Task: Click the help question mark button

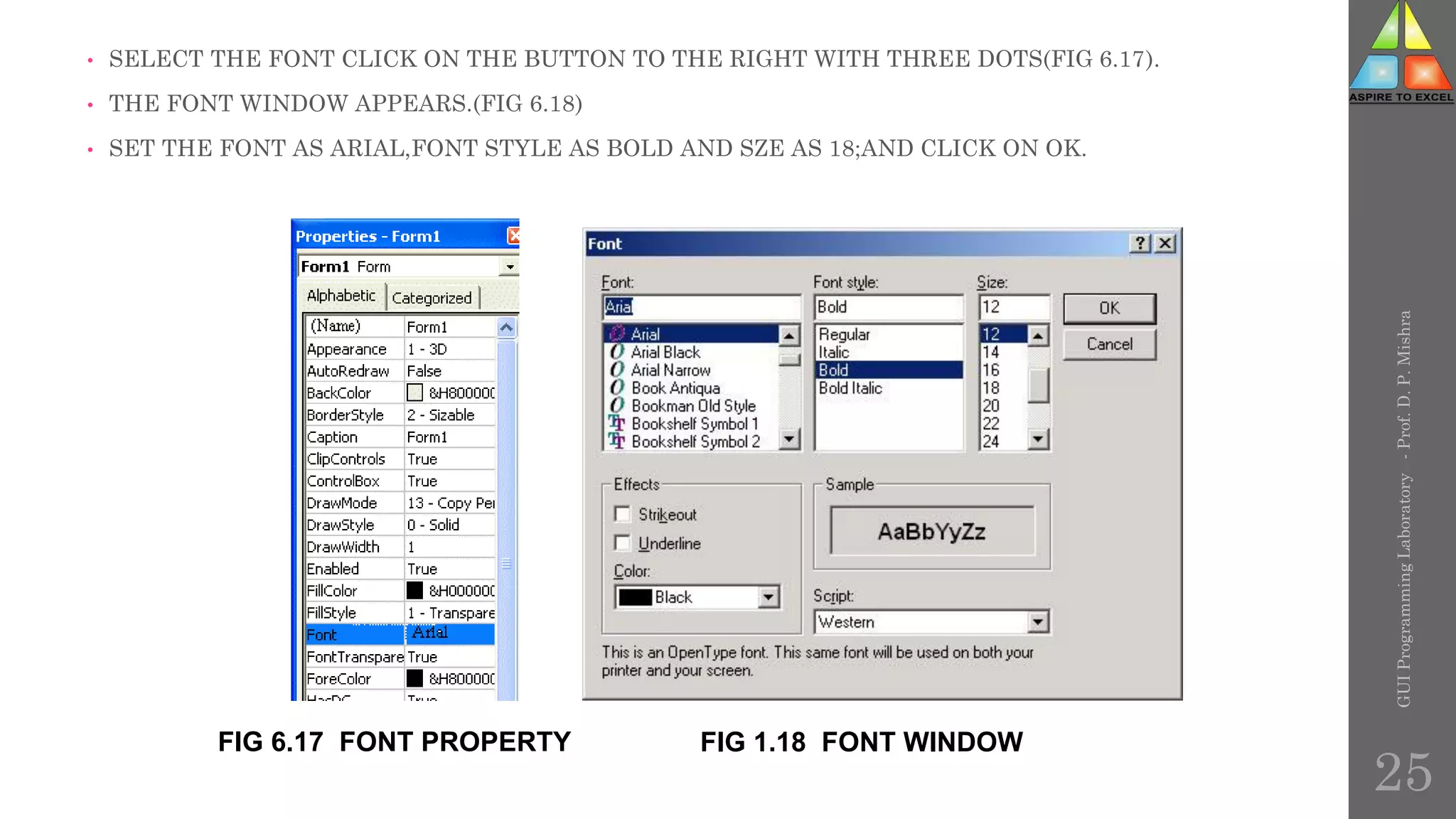Action: [x=1140, y=244]
